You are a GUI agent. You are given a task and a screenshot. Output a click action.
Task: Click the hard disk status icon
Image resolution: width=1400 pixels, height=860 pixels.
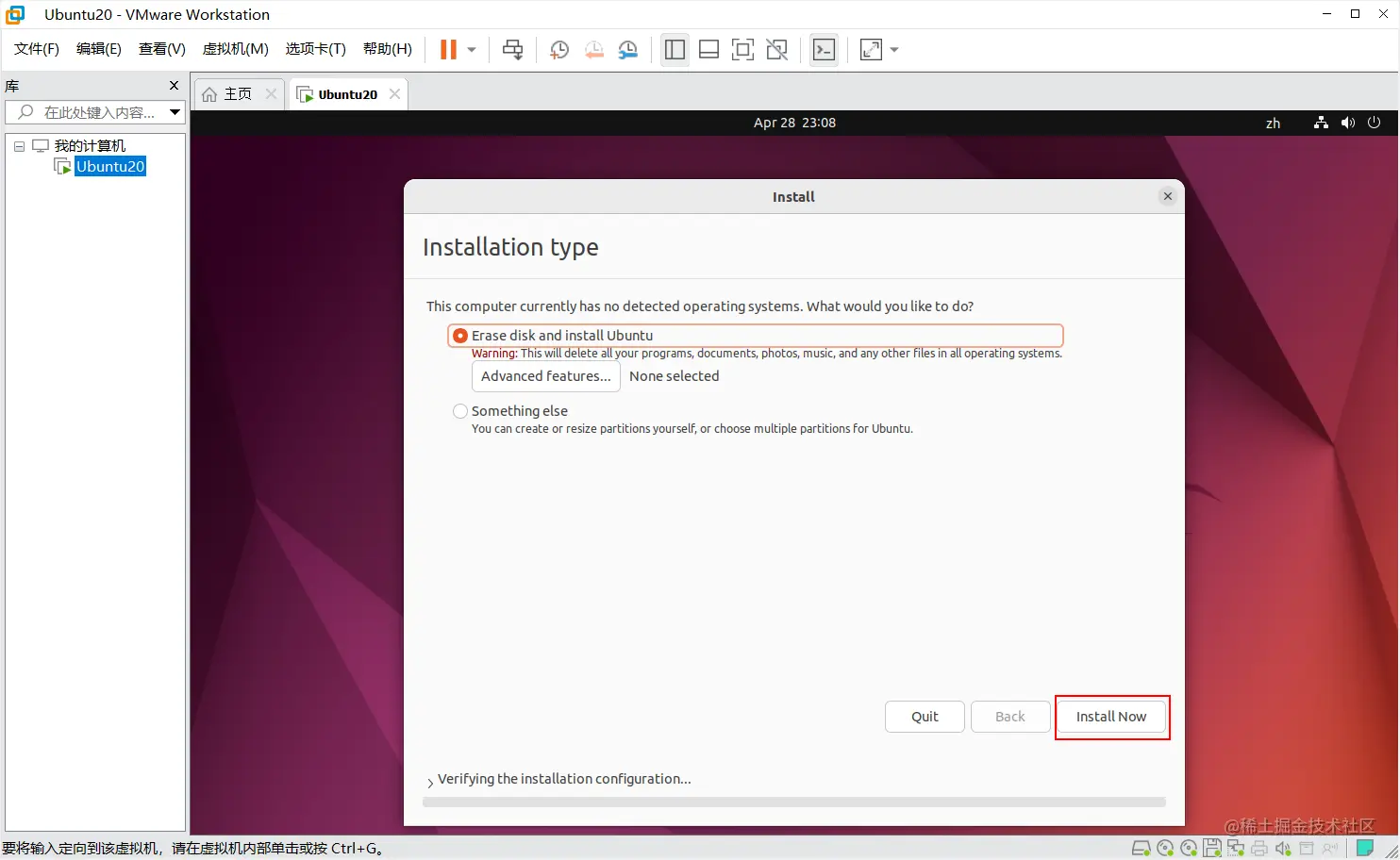click(1142, 849)
